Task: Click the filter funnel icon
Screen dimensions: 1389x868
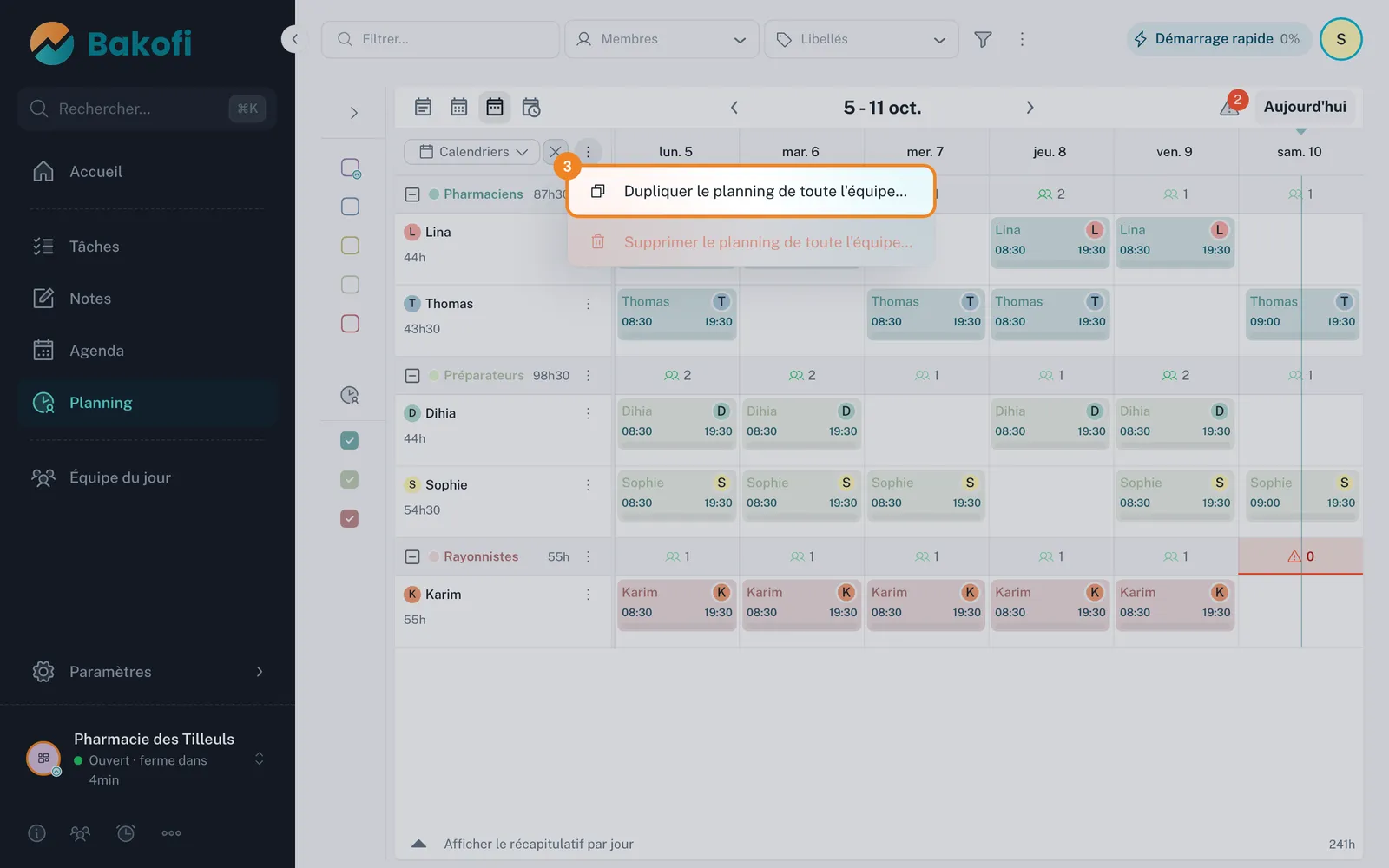Action: (983, 39)
